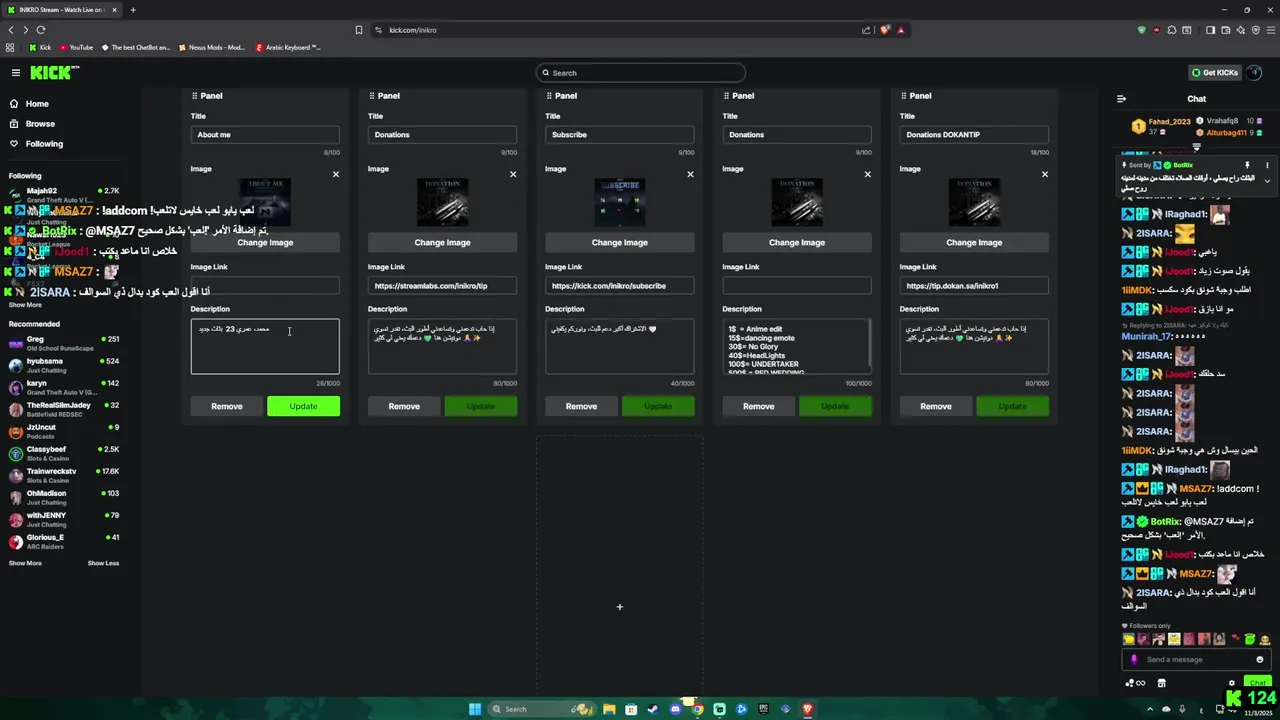Expand the pinned message chevron
Viewport: 1280px width, 720px height.
click(1267, 181)
